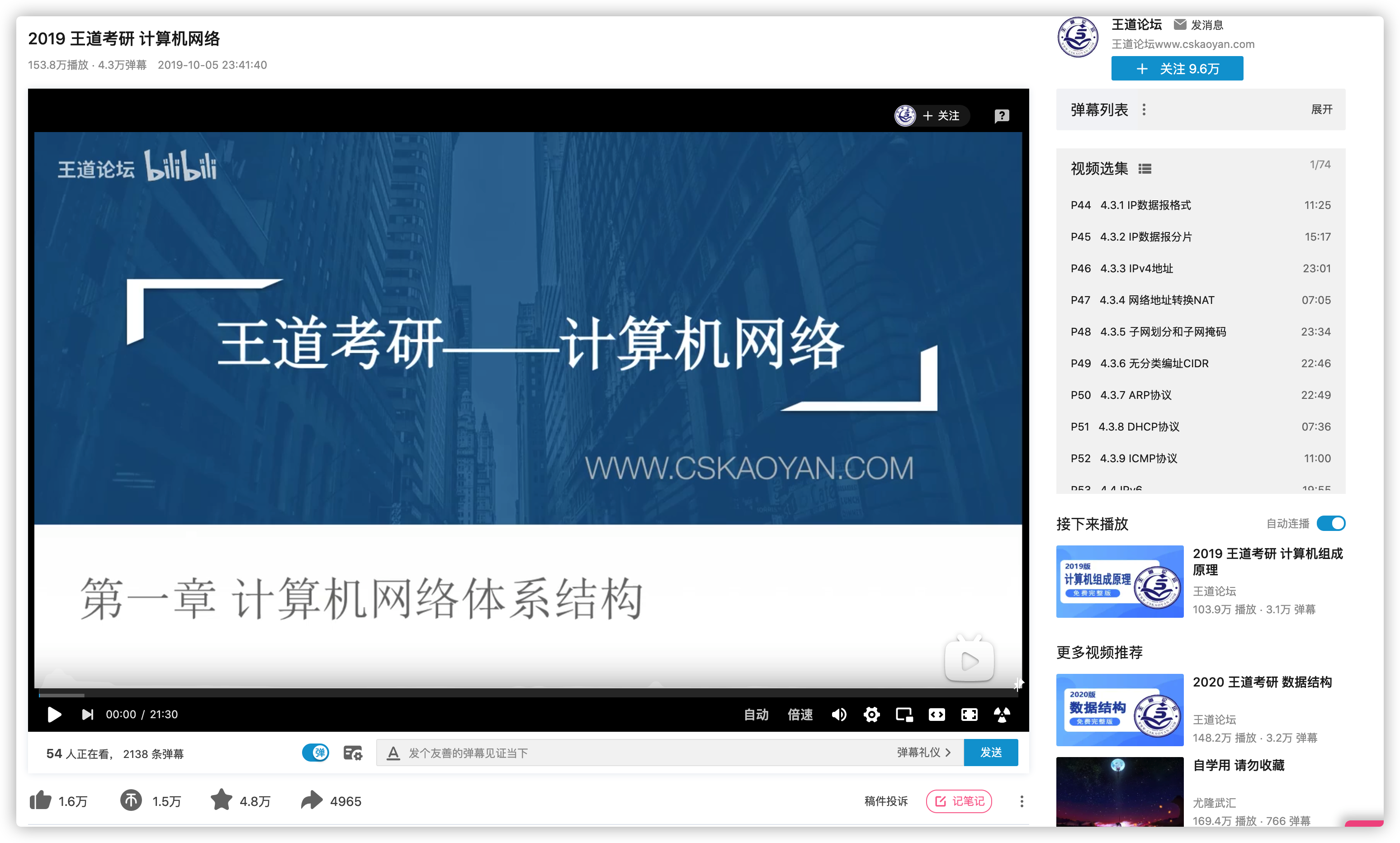Turn off the 自动连播 autoplay switch
Screen dimensions: 1400x843
(x=1330, y=523)
